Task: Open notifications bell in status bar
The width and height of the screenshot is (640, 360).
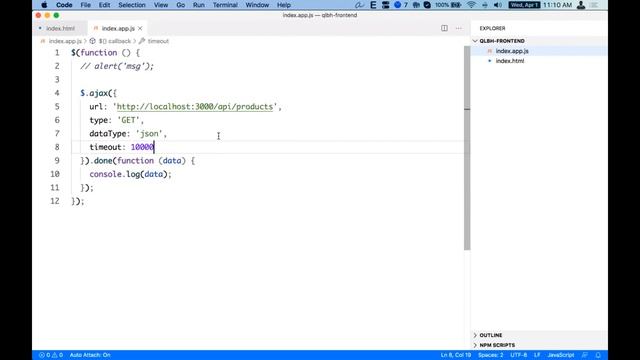Action: tap(598, 355)
